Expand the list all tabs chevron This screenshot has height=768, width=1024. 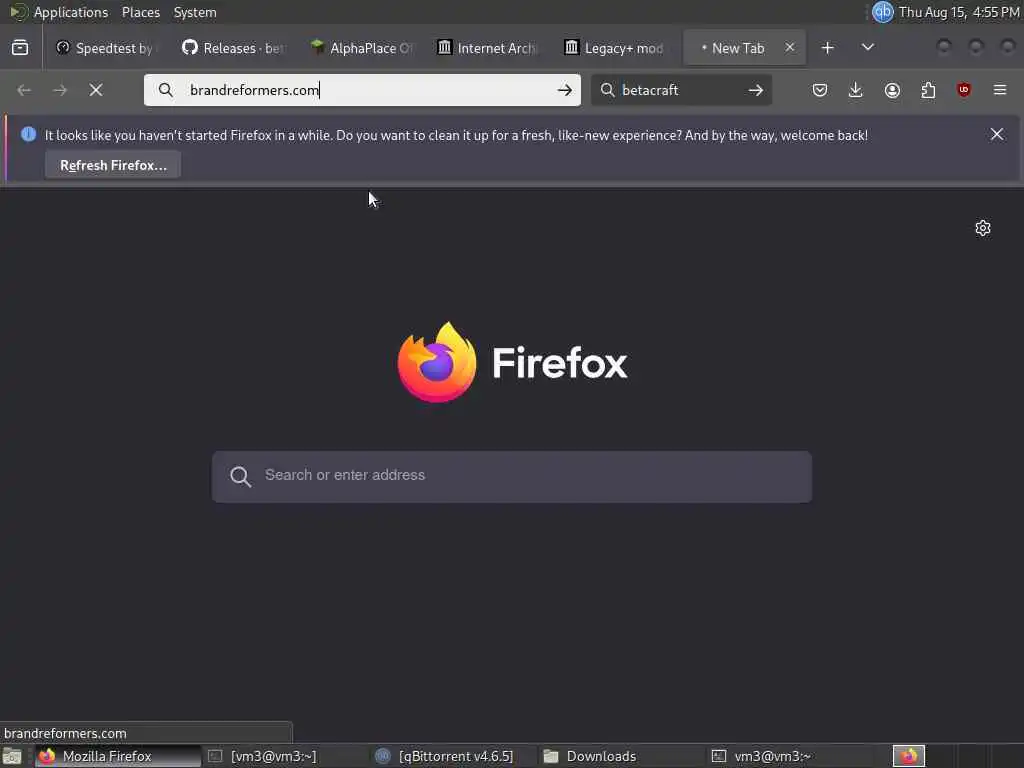coord(868,48)
